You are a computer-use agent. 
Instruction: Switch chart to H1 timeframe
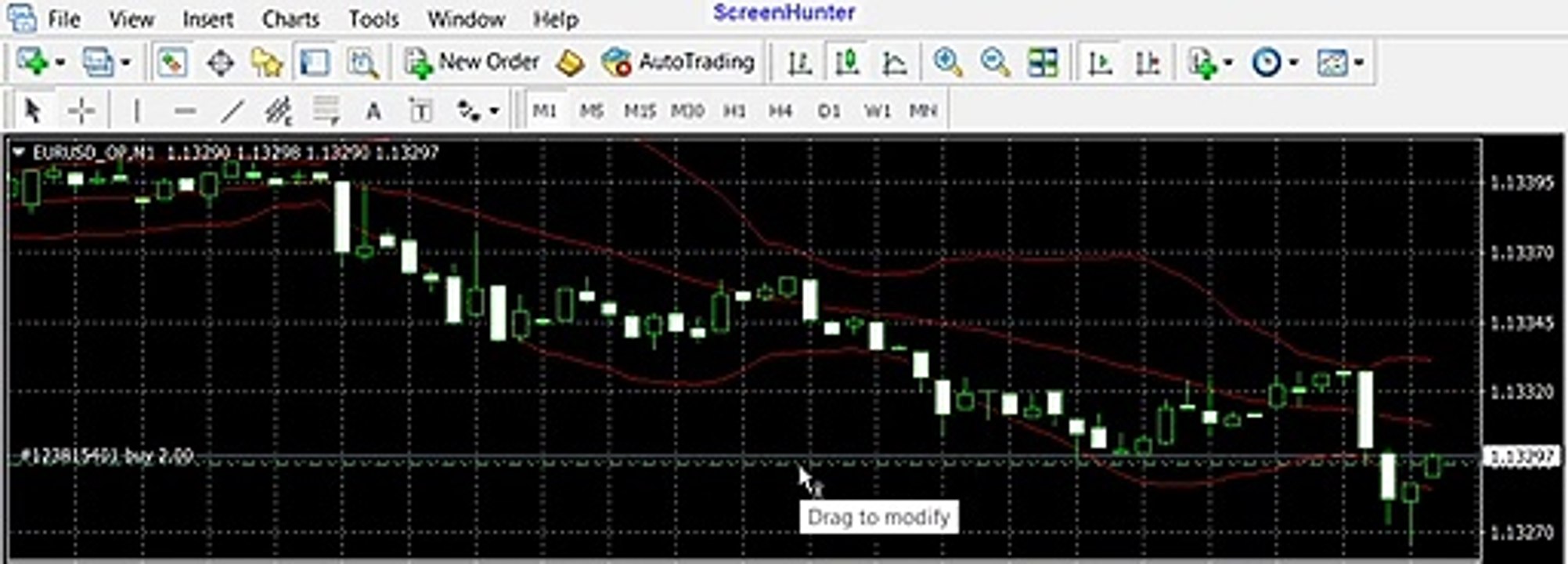tap(734, 111)
